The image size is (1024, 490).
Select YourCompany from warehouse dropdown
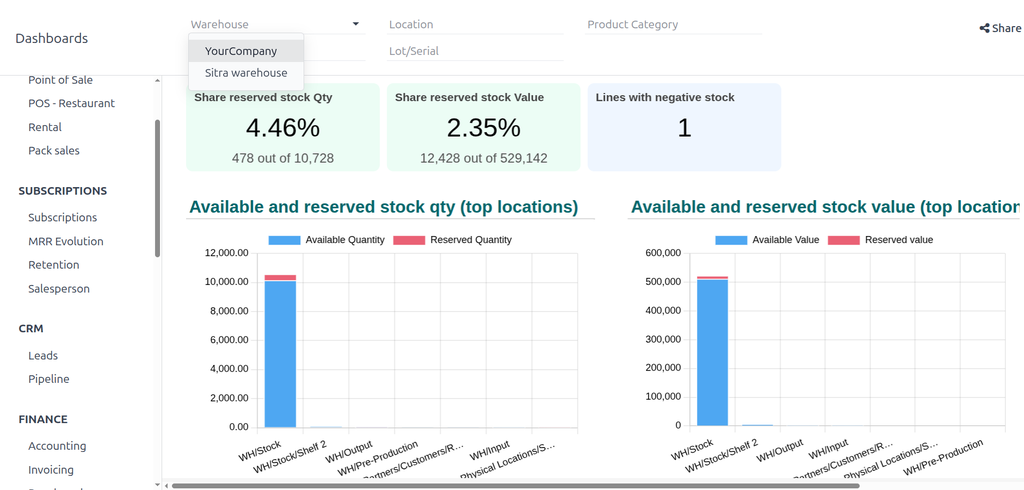tap(241, 51)
